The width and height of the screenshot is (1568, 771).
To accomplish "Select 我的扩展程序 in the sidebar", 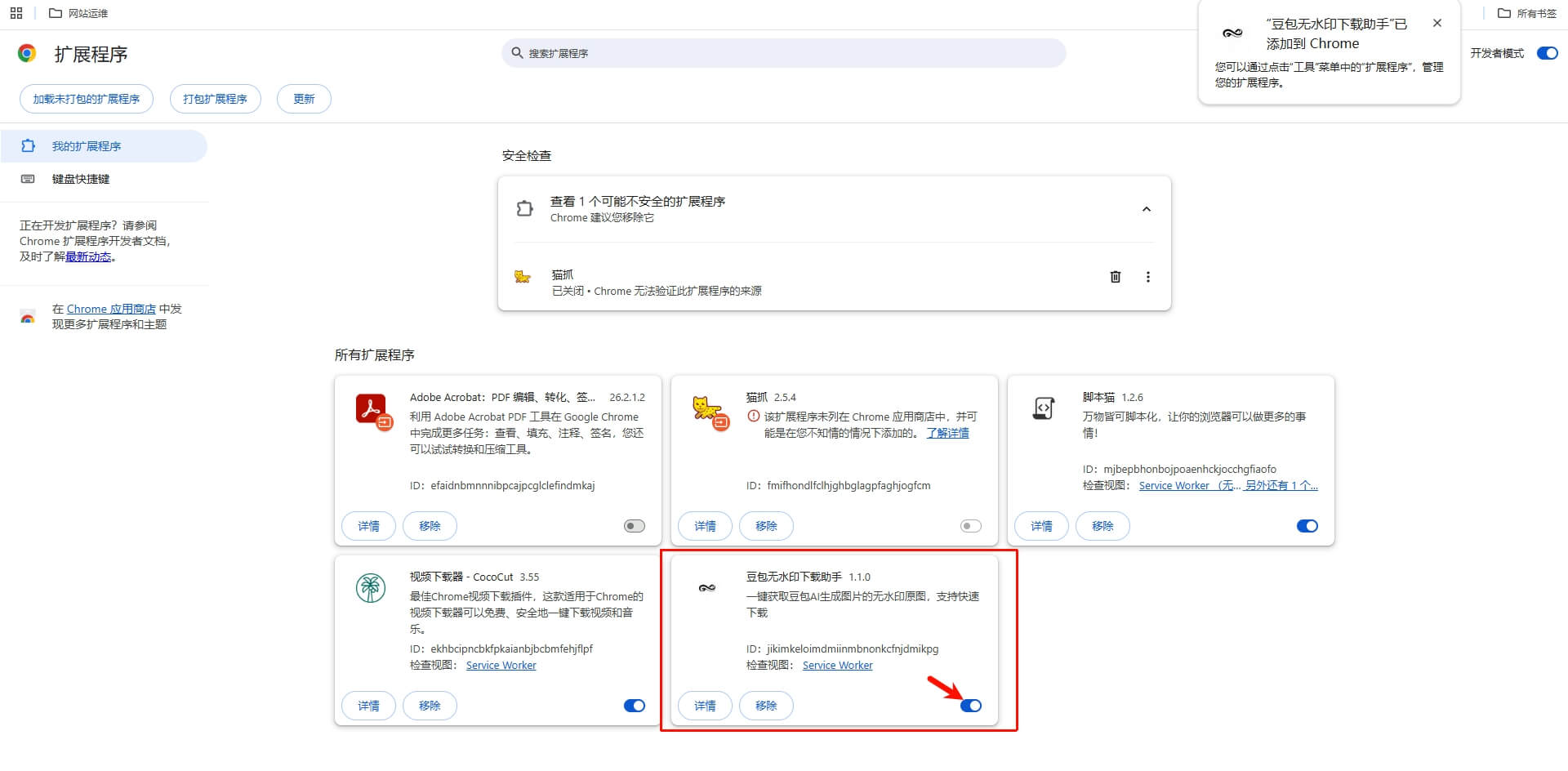I will pos(86,145).
